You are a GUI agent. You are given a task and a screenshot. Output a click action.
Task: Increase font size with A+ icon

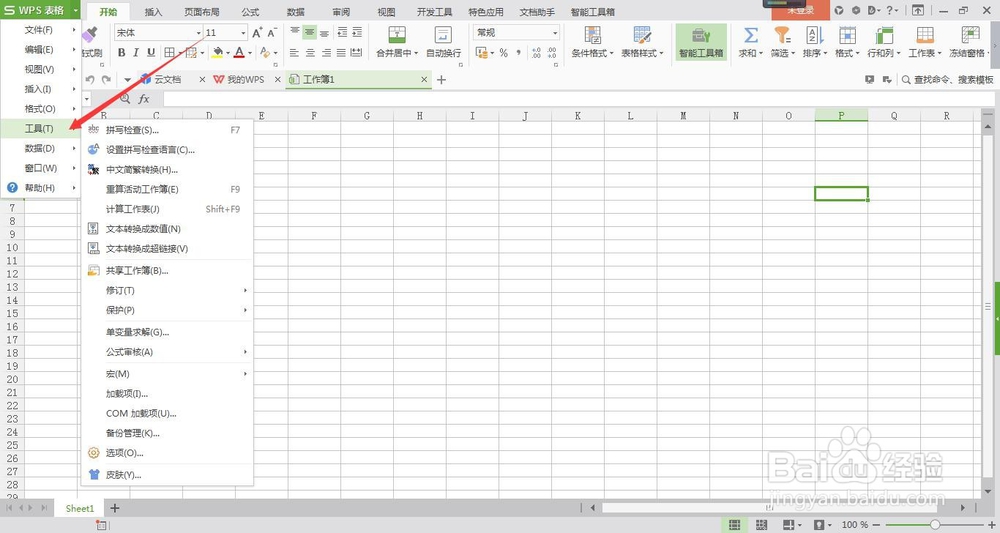257,33
